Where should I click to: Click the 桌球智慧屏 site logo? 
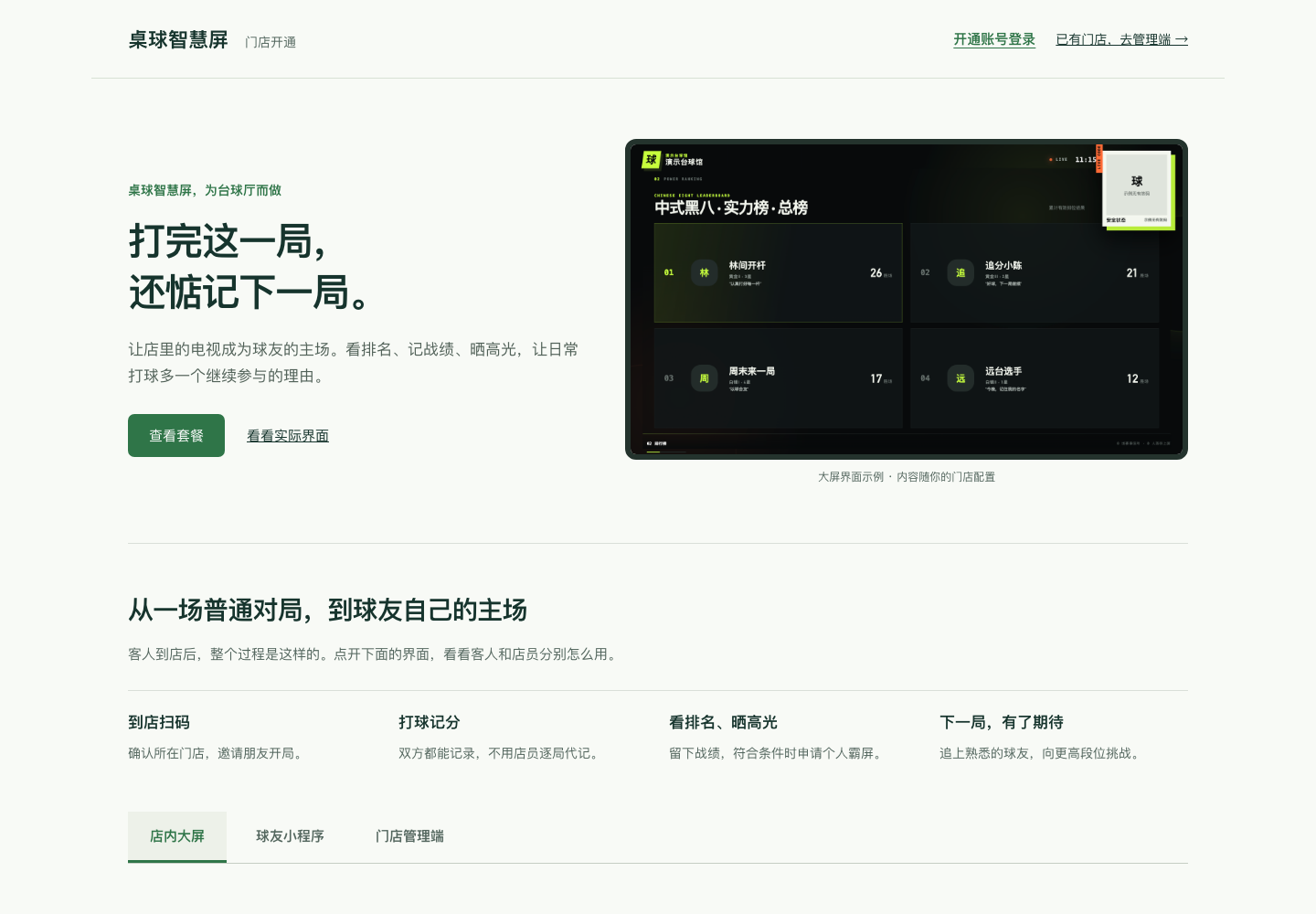[178, 40]
